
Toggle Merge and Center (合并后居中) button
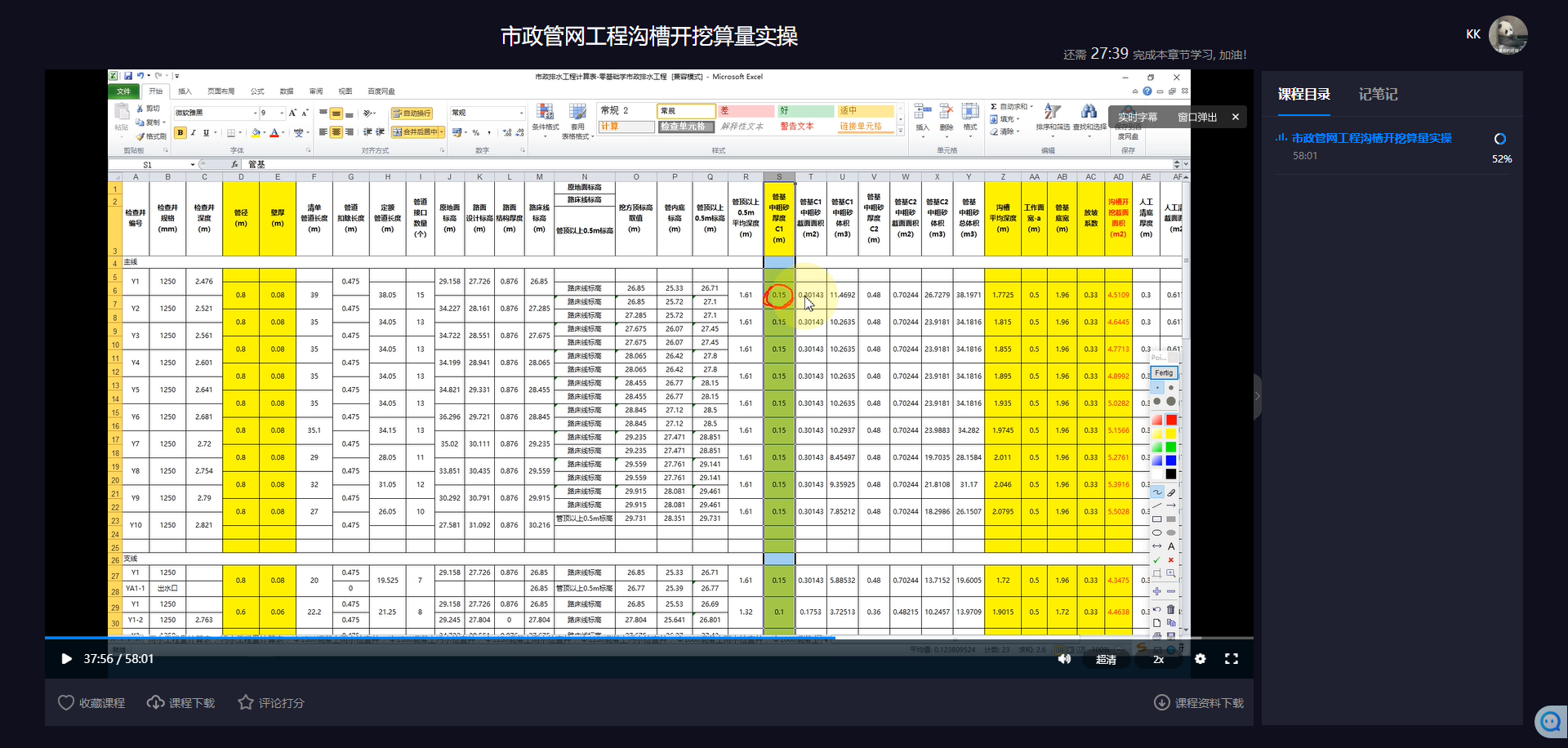pyautogui.click(x=414, y=131)
